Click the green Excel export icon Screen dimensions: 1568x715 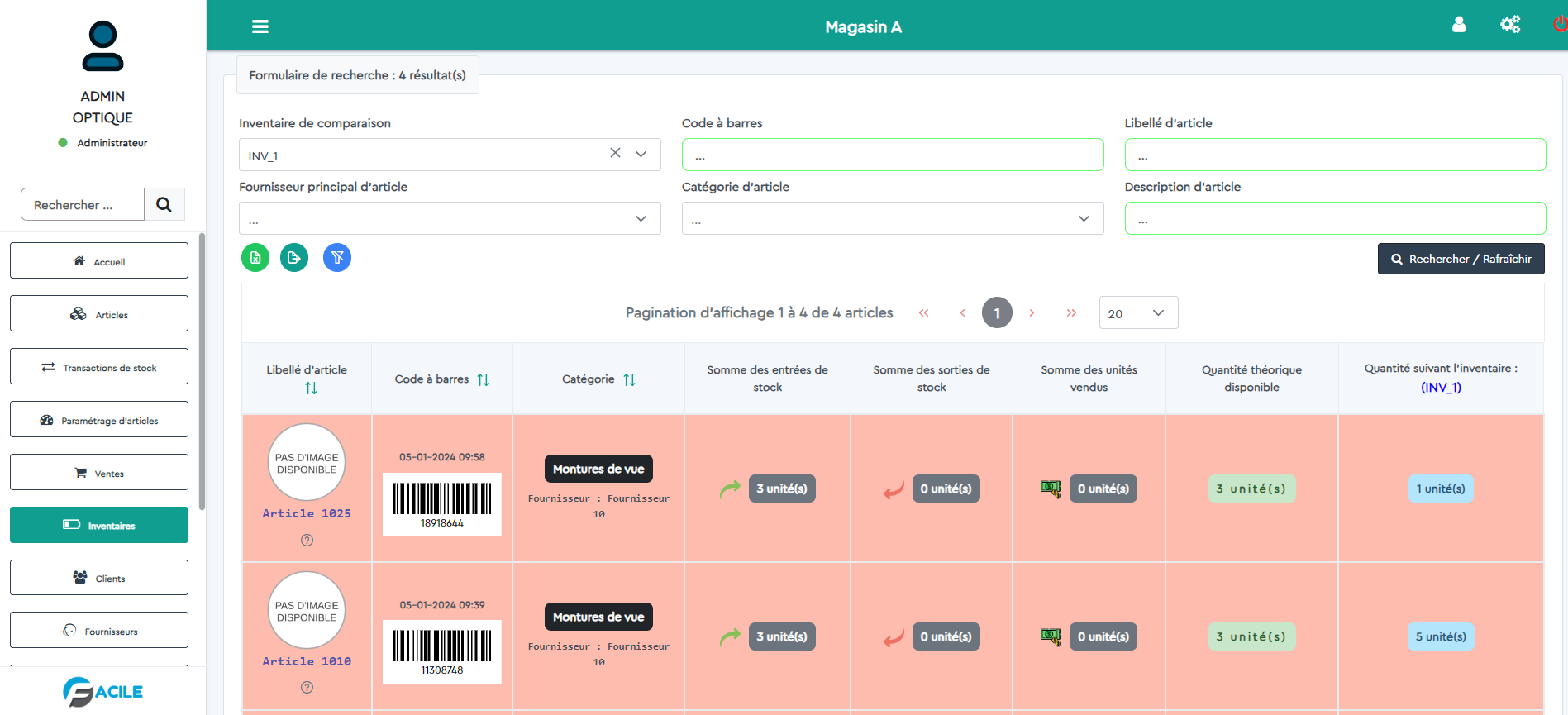tap(255, 258)
